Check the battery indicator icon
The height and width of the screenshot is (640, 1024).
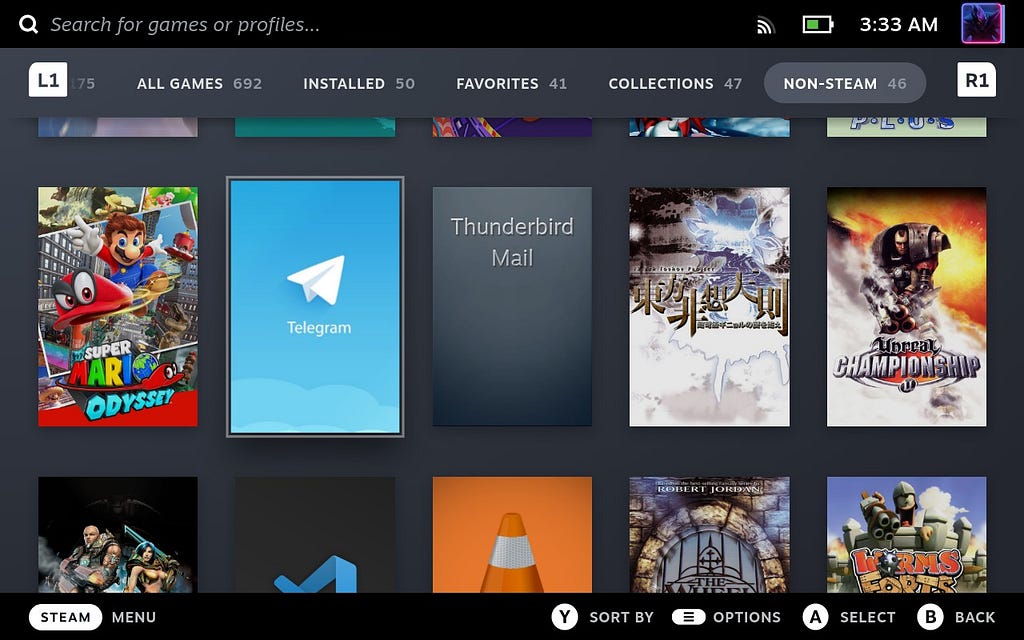tap(818, 25)
